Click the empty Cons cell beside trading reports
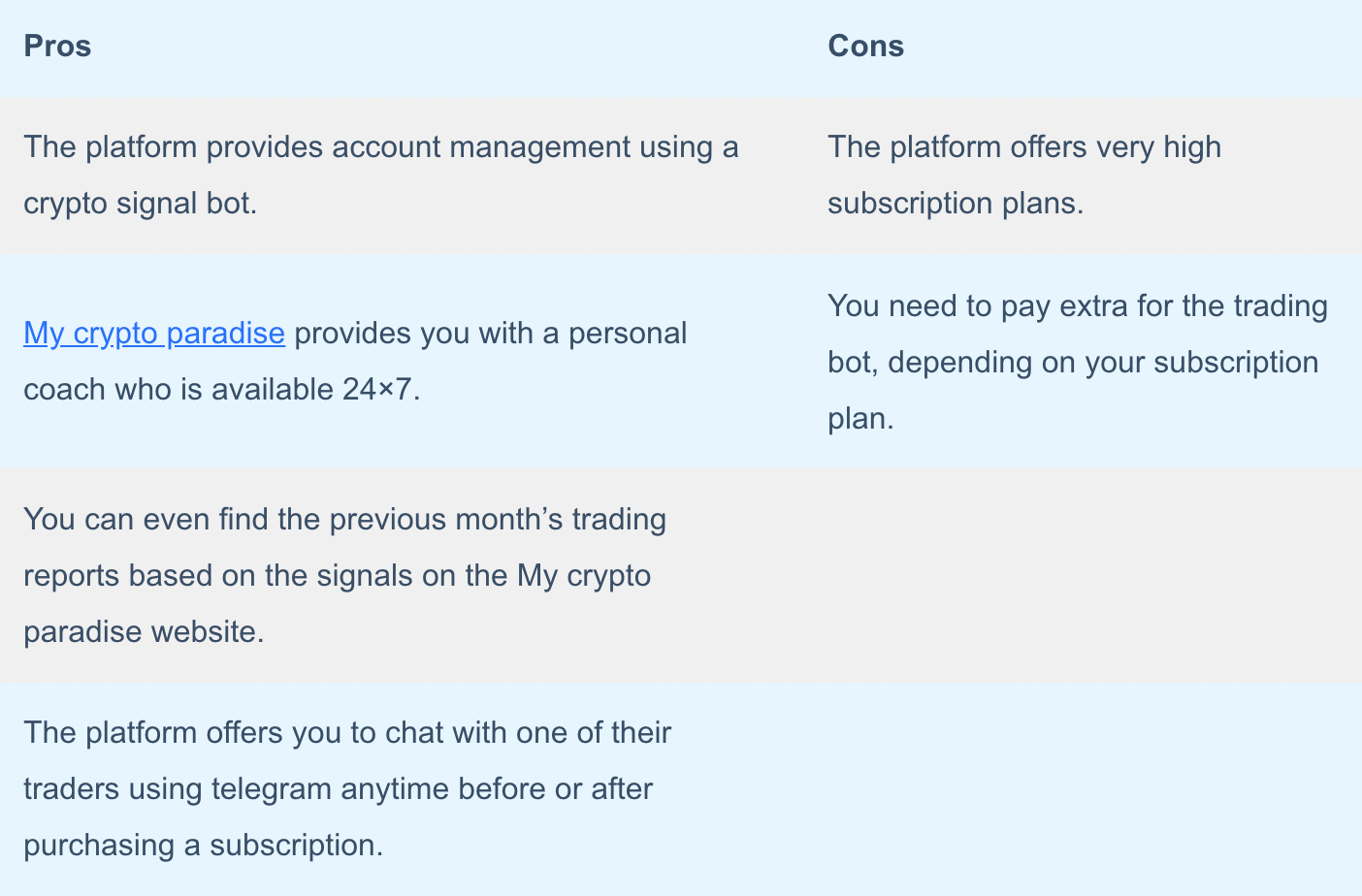 click(x=1083, y=575)
